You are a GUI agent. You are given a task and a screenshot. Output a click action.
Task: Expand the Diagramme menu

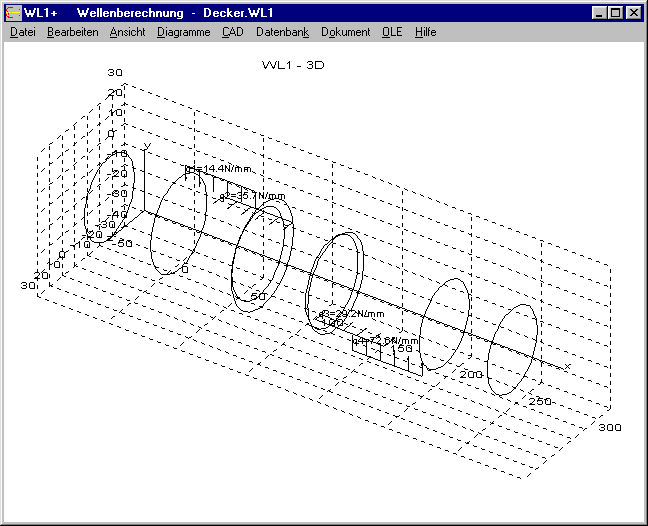pos(183,32)
